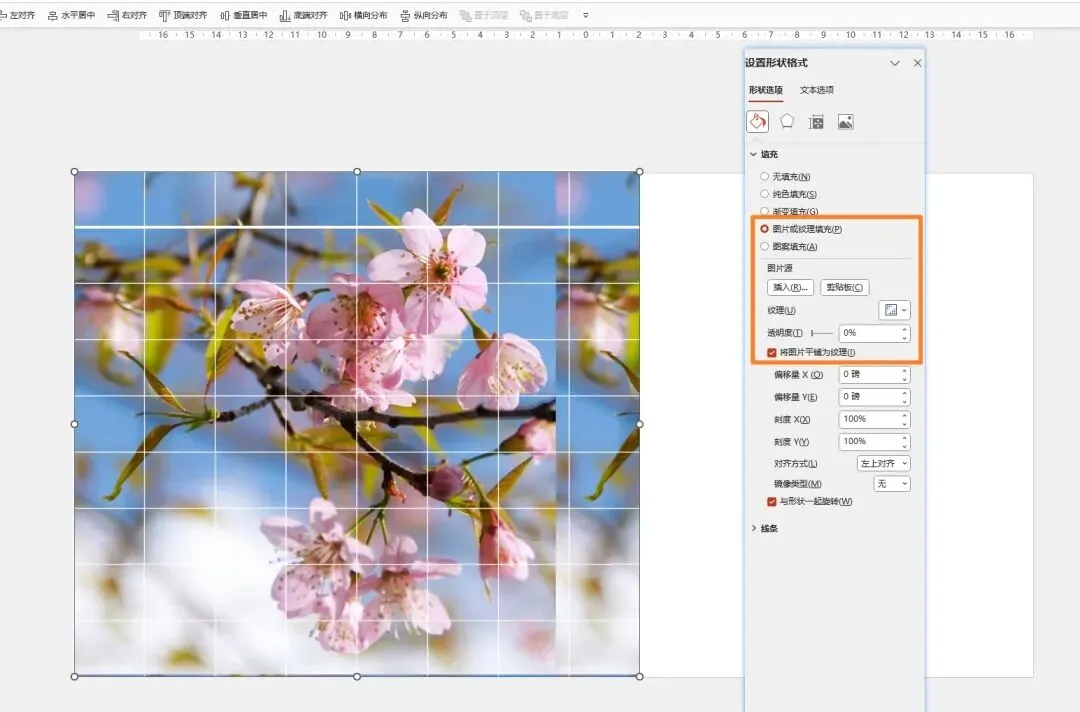The image size is (1080, 712).
Task: Click the 刻度 Y field spinner arrows
Action: point(904,441)
